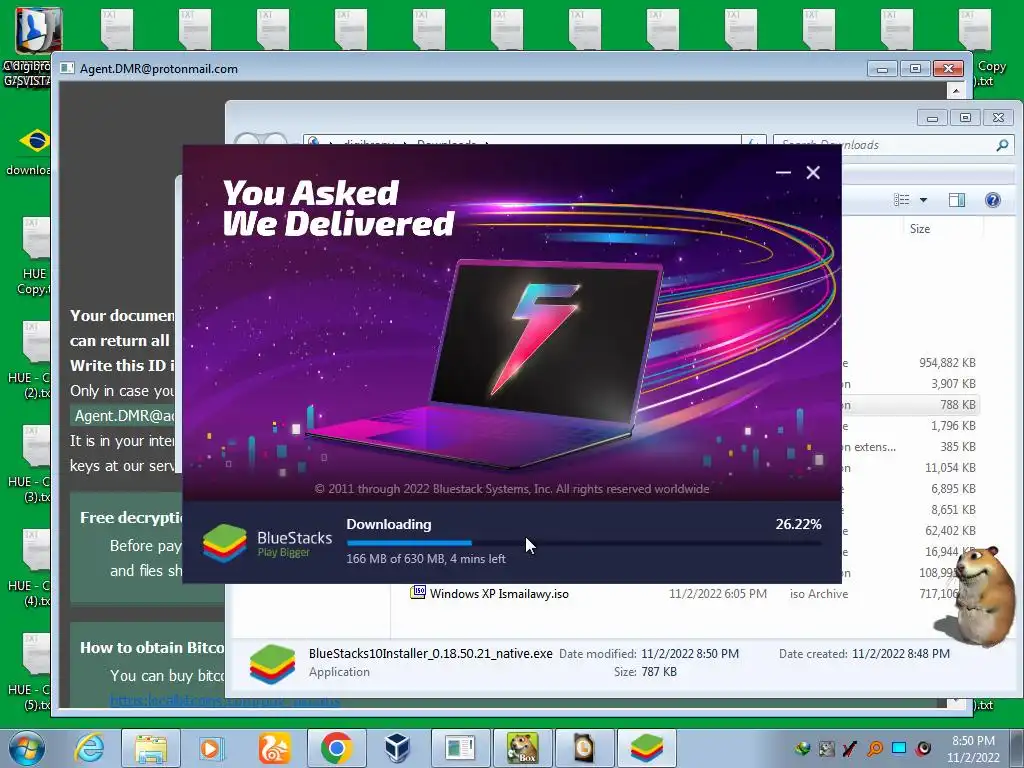Close the BlueStacks installer dialog
1024x768 pixels.
[x=813, y=172]
